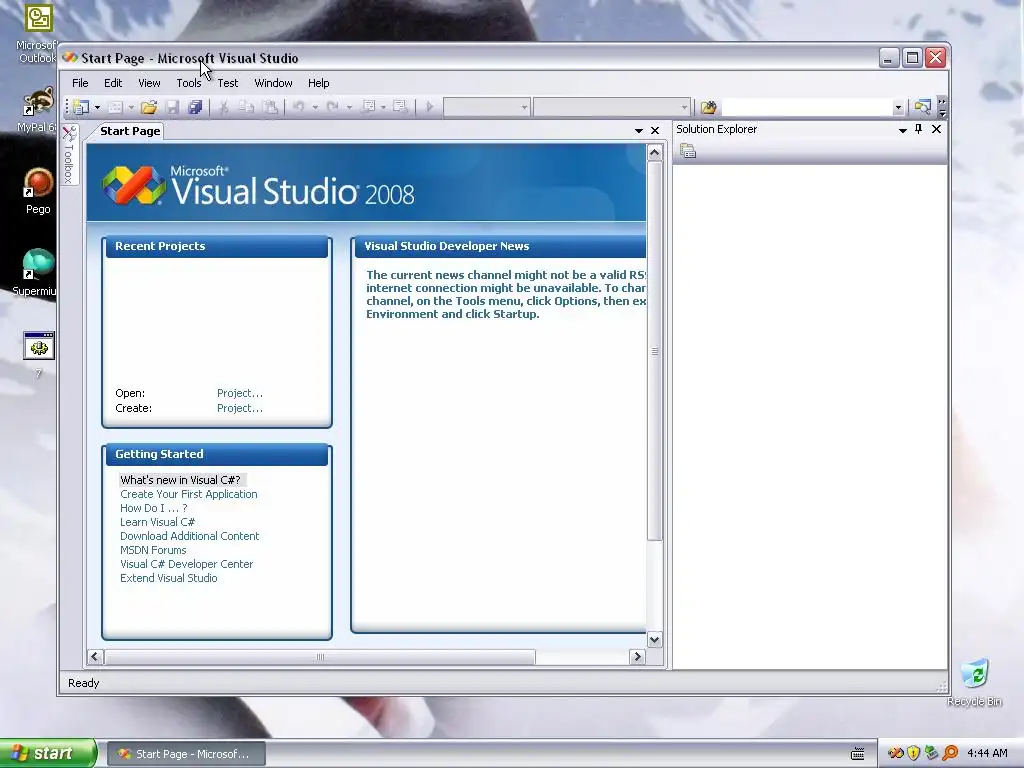1024x768 pixels.
Task: Open the File menu
Action: click(x=80, y=83)
